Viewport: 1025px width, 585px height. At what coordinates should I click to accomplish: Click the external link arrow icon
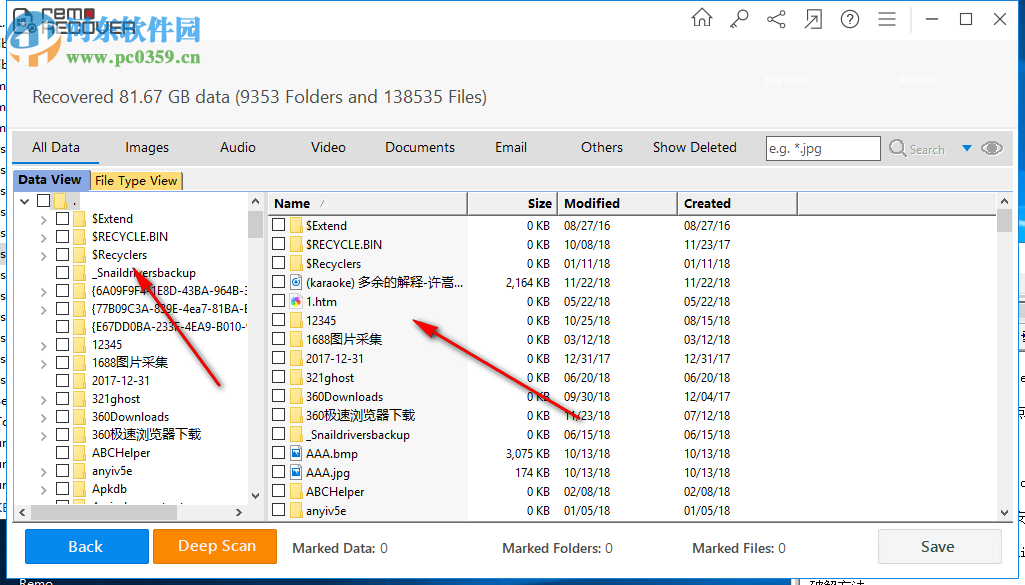pos(812,18)
